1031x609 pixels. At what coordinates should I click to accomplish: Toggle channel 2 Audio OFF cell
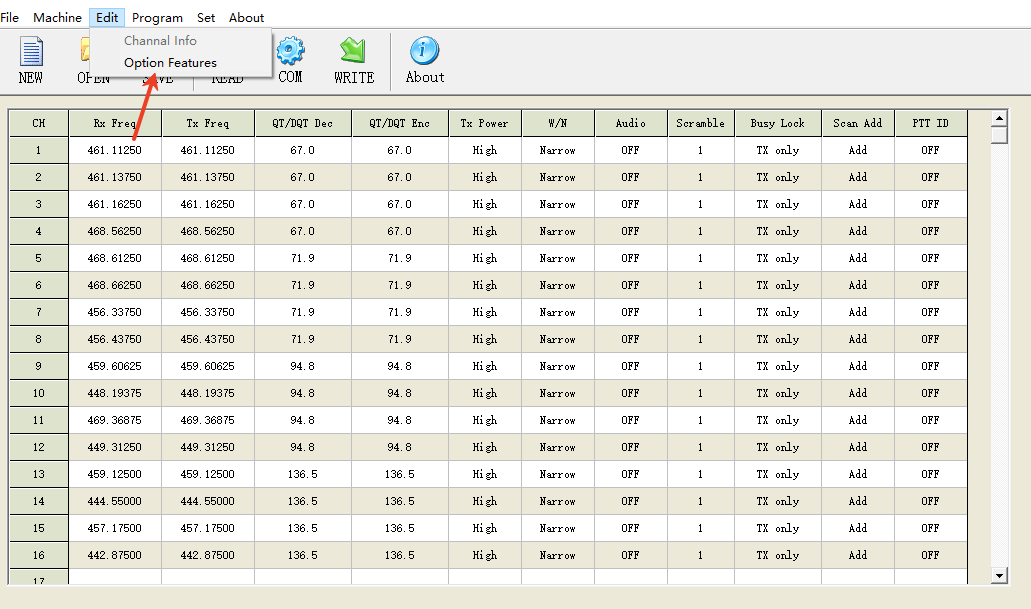pyautogui.click(x=630, y=177)
